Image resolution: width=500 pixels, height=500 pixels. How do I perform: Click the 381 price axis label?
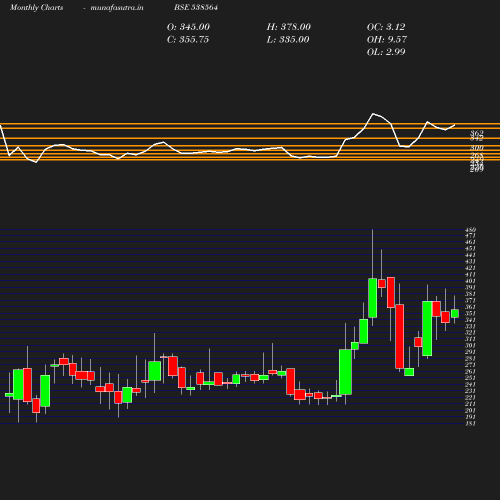pyautogui.click(x=470, y=294)
